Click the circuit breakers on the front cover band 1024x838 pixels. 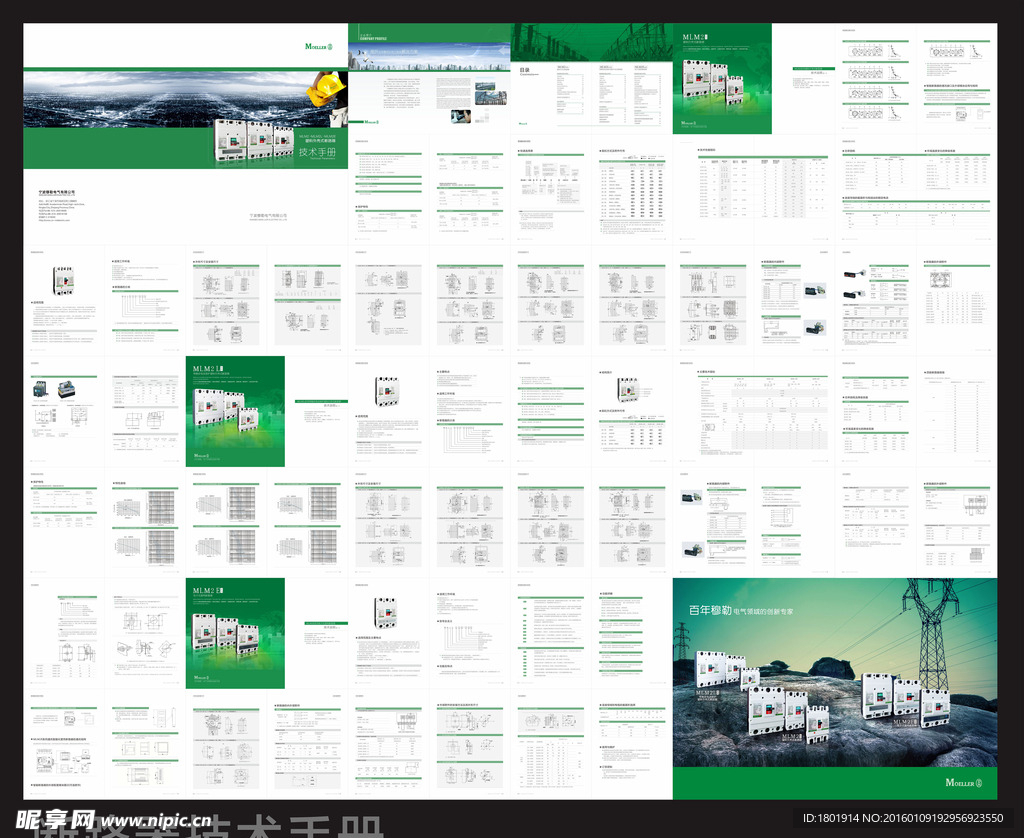coord(254,140)
